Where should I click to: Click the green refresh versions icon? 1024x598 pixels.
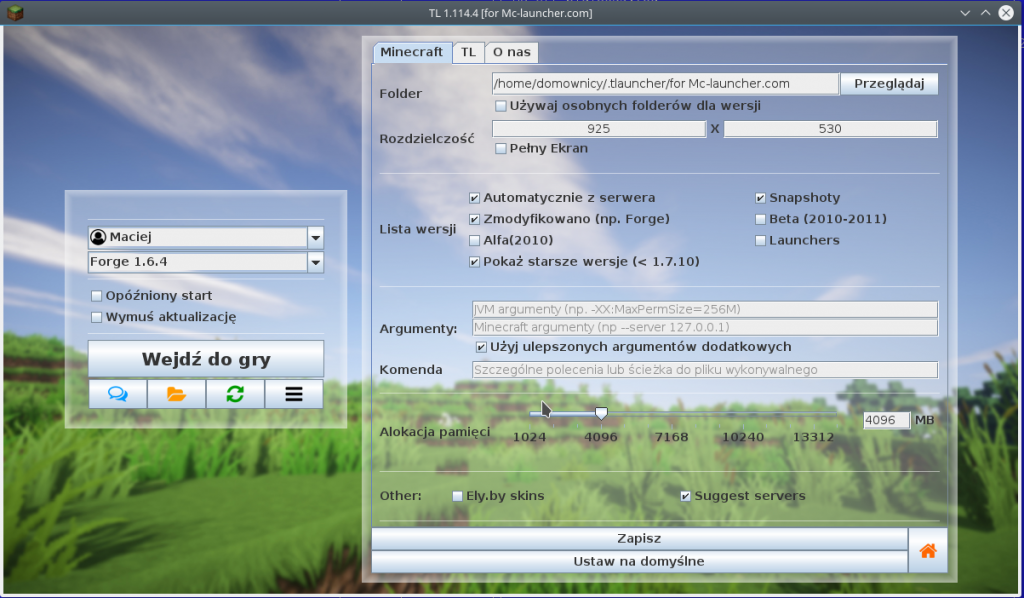point(235,394)
